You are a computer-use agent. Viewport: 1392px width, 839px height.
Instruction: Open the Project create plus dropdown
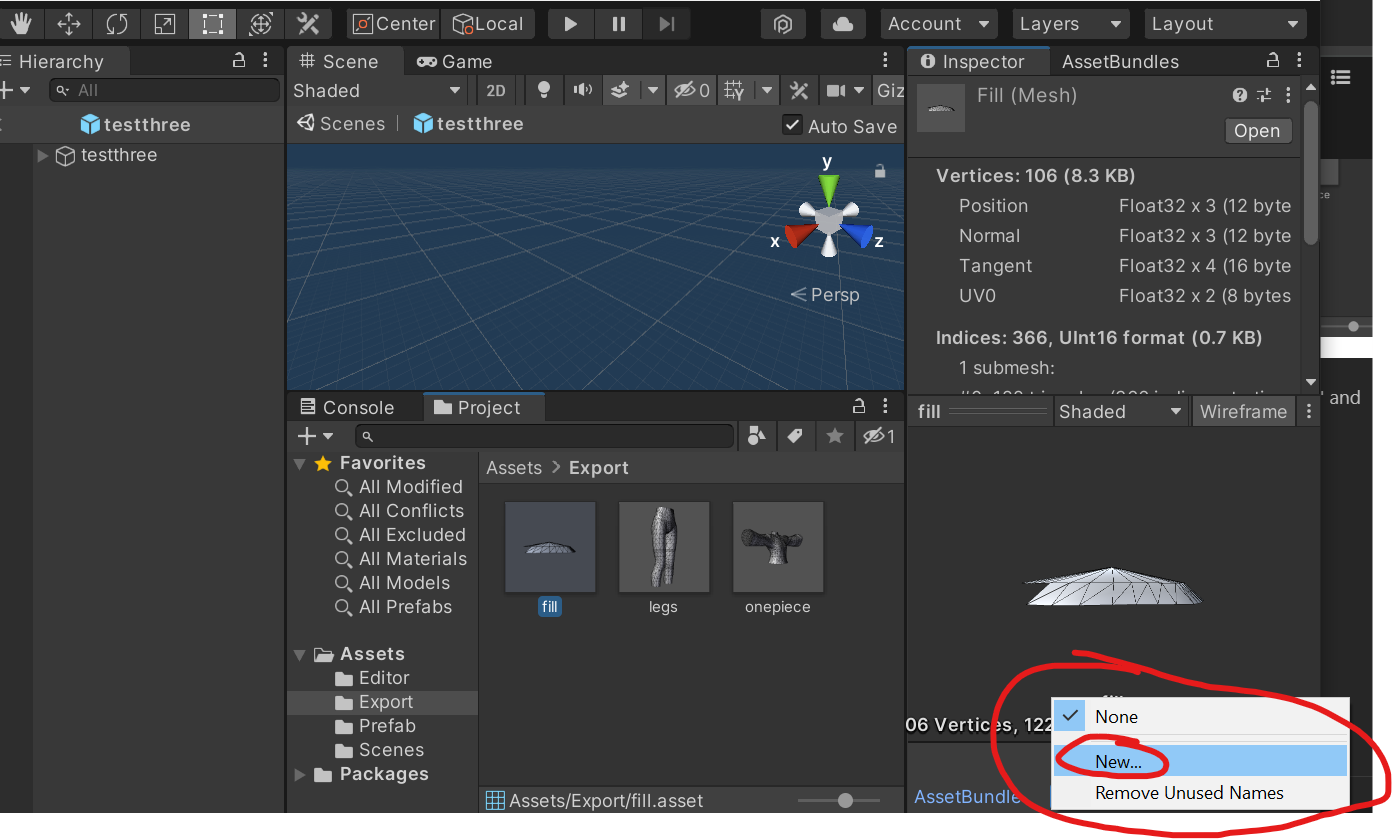(316, 436)
